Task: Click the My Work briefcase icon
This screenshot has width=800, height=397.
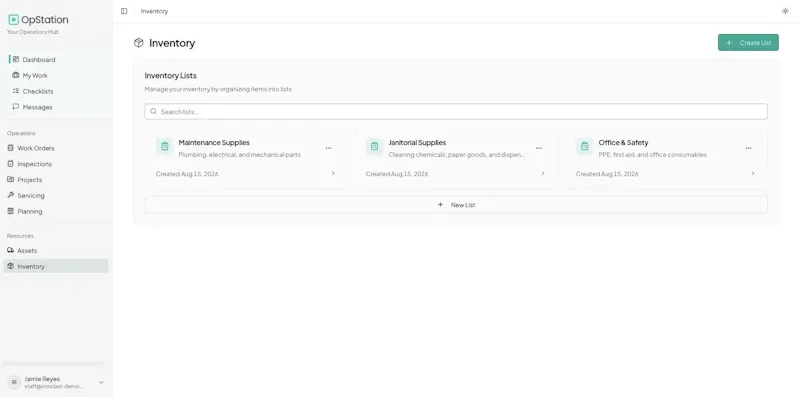Action: tap(16, 75)
